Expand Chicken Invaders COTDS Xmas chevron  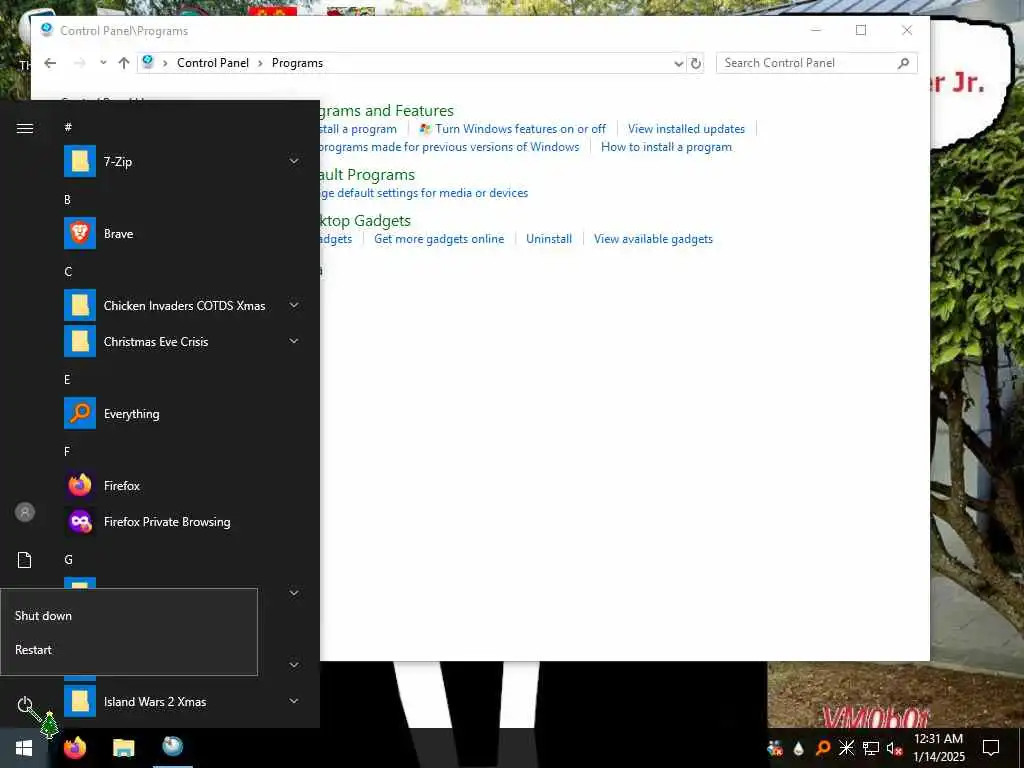click(294, 305)
